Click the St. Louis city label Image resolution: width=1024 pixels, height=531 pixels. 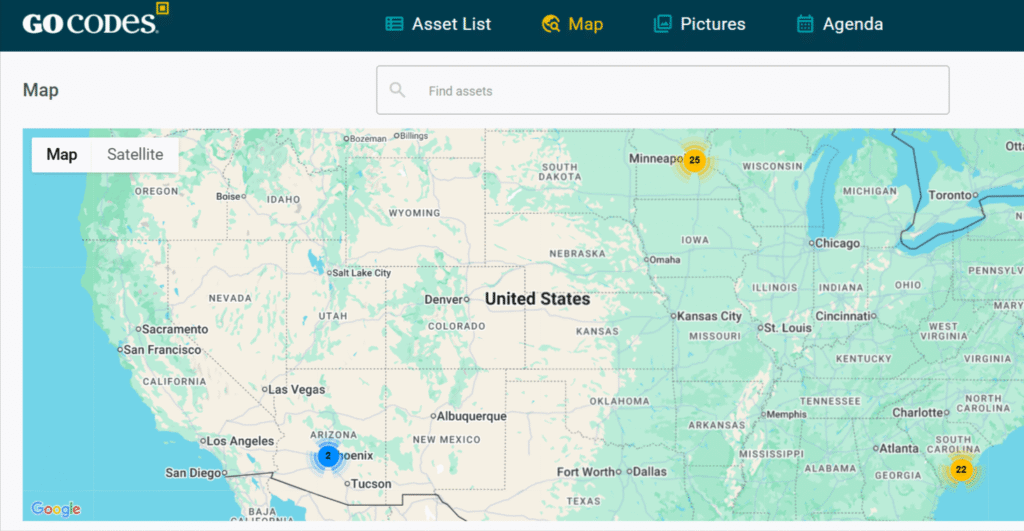point(788,328)
